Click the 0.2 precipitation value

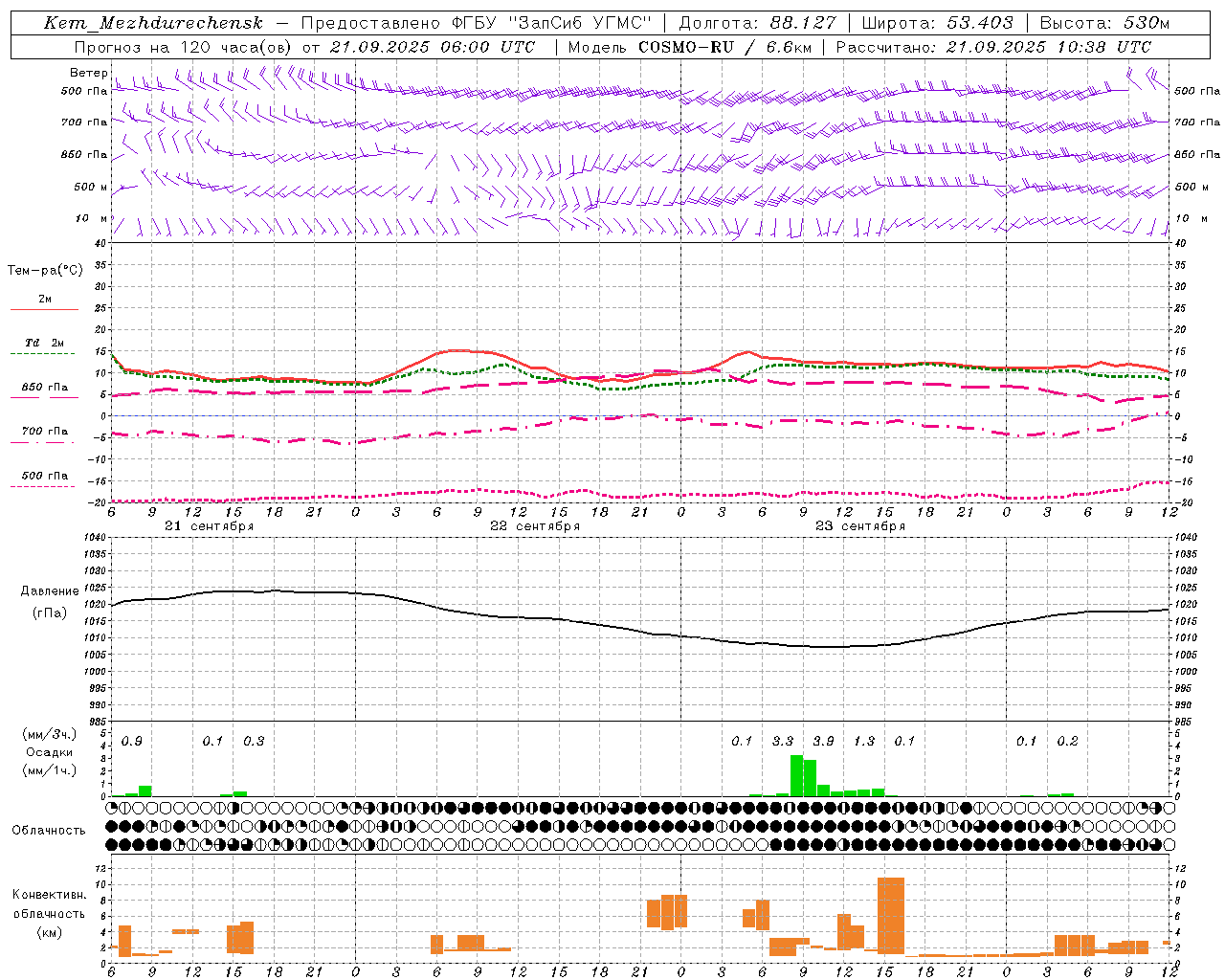click(1067, 741)
